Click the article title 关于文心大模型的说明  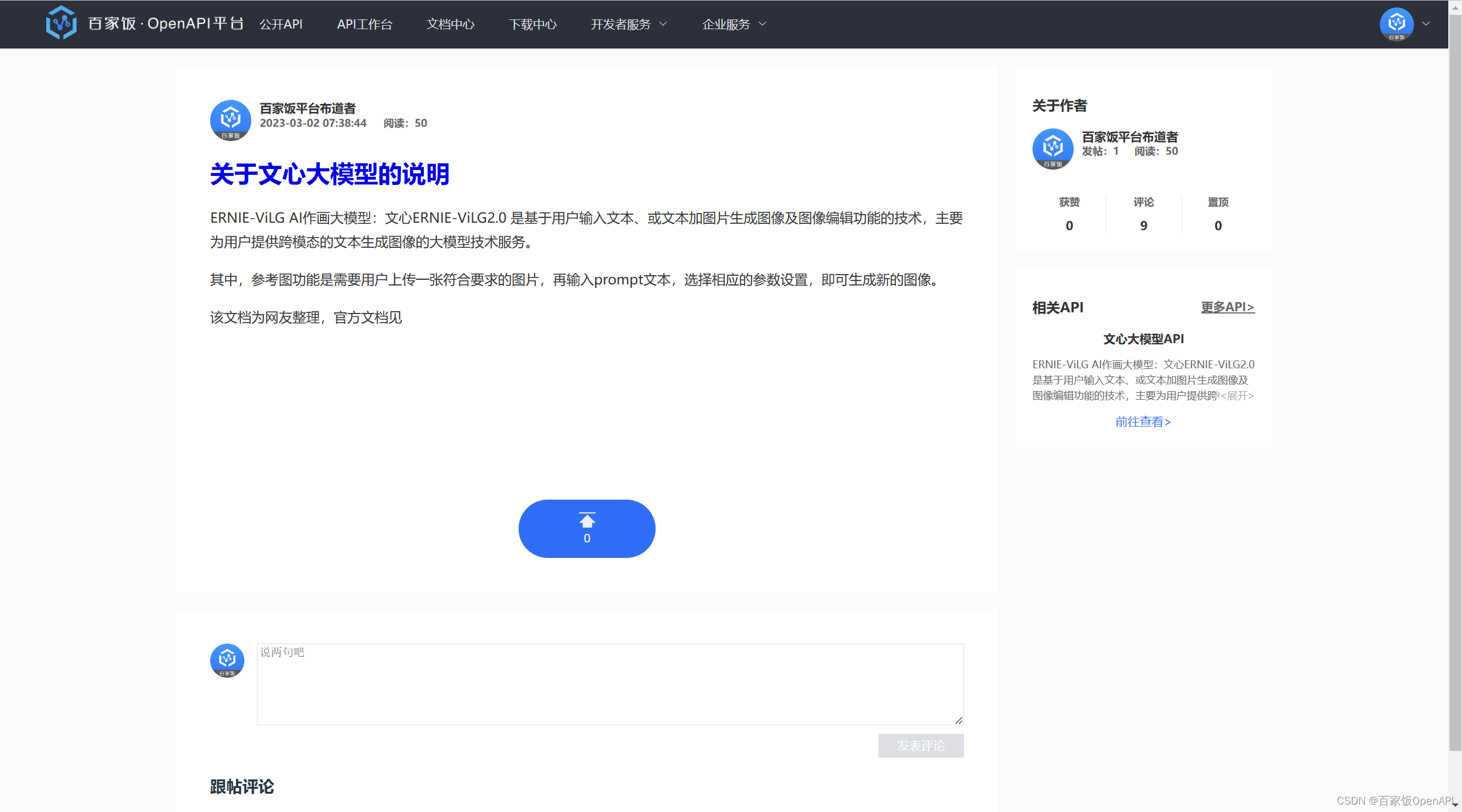click(x=330, y=174)
